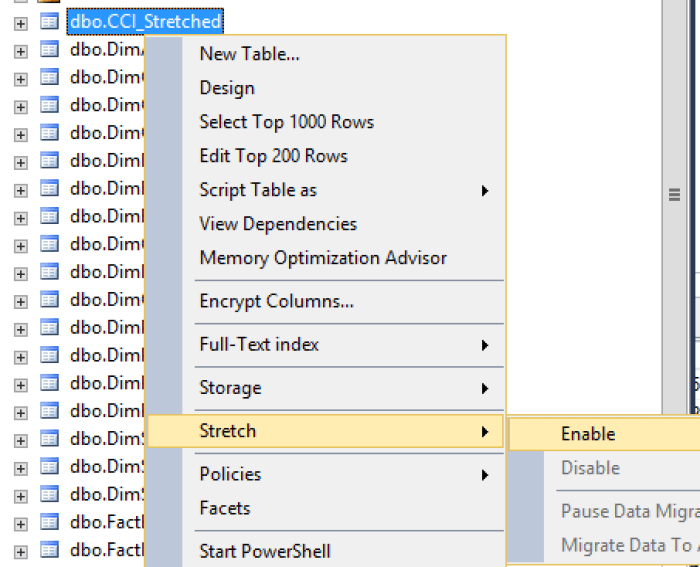
Task: Click the table icon of last dbo.Fact entry
Action: [x=48, y=549]
